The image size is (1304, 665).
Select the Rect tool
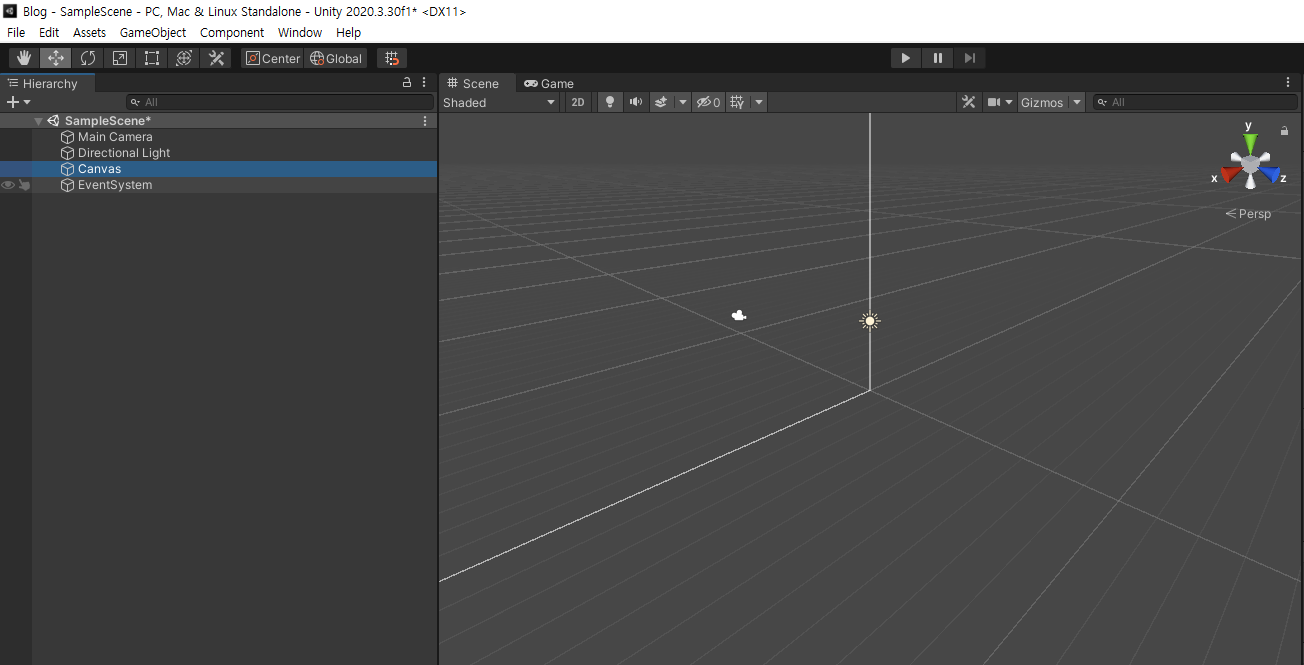152,58
